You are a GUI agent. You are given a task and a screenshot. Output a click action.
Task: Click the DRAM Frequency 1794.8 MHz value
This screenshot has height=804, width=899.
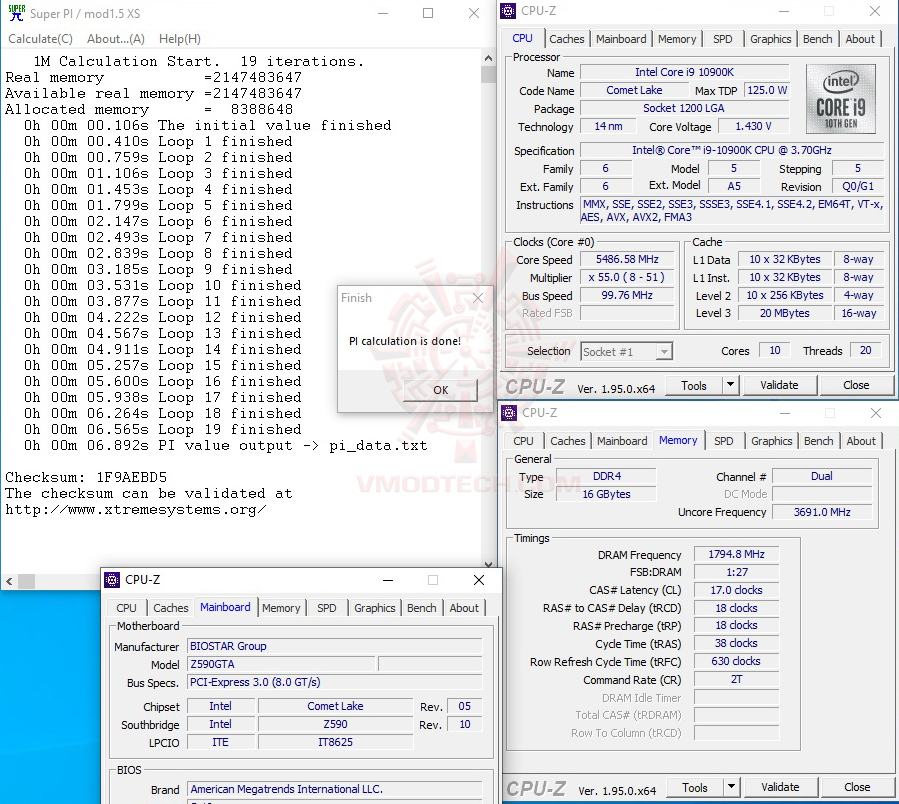point(736,554)
